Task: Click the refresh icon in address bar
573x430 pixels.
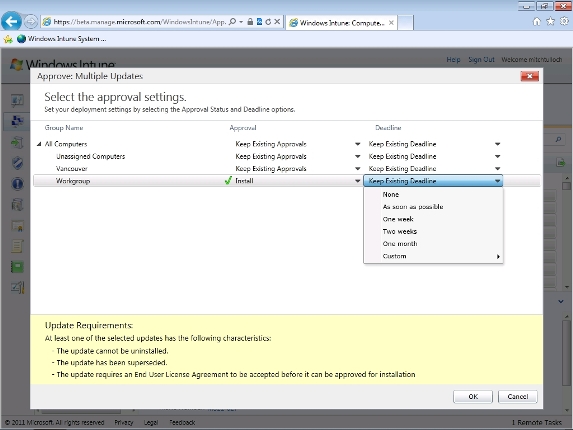Action: pyautogui.click(x=268, y=22)
